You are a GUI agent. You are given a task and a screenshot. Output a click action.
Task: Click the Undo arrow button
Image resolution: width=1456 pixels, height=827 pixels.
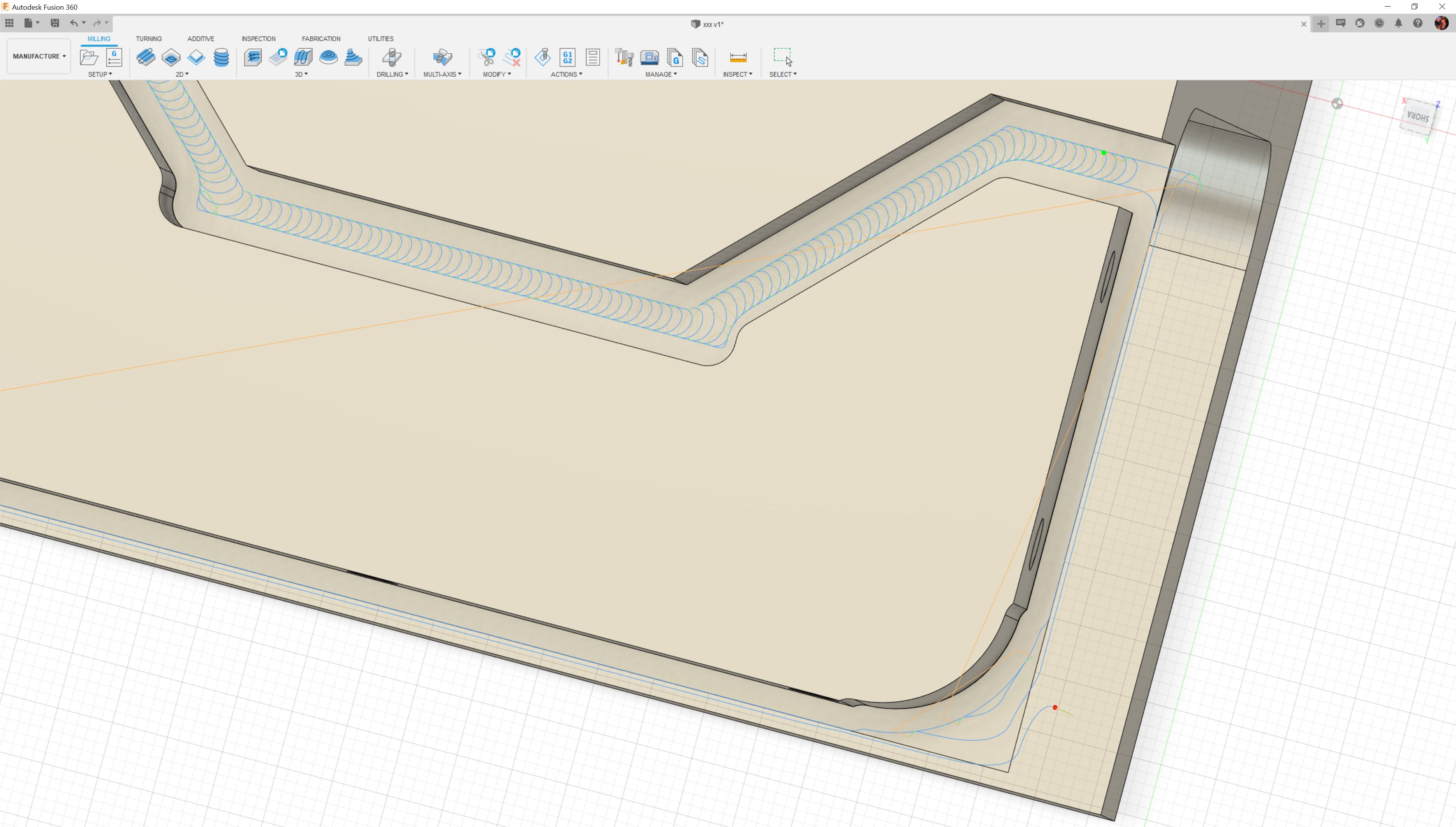(73, 23)
